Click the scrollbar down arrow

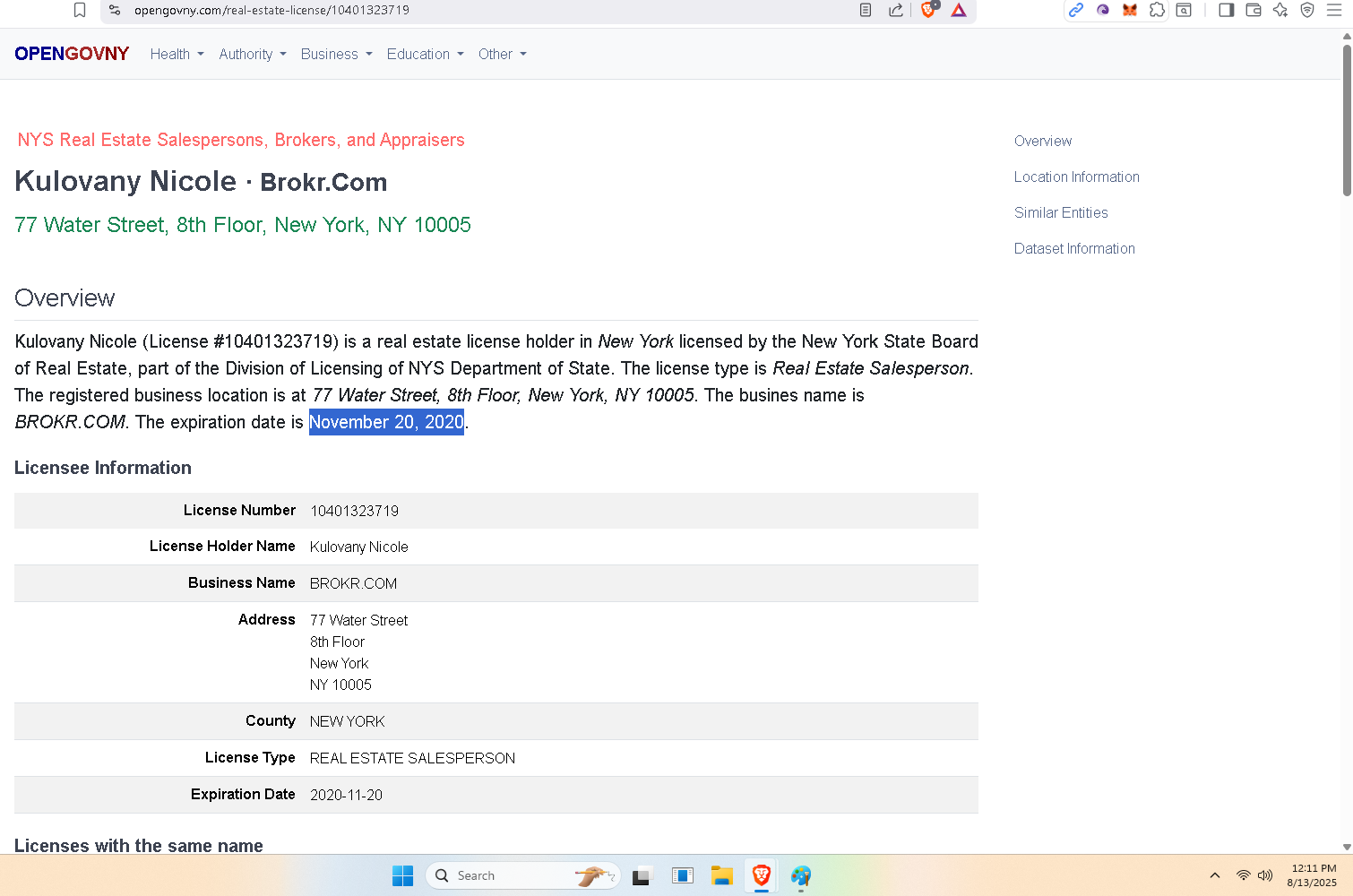[1347, 847]
